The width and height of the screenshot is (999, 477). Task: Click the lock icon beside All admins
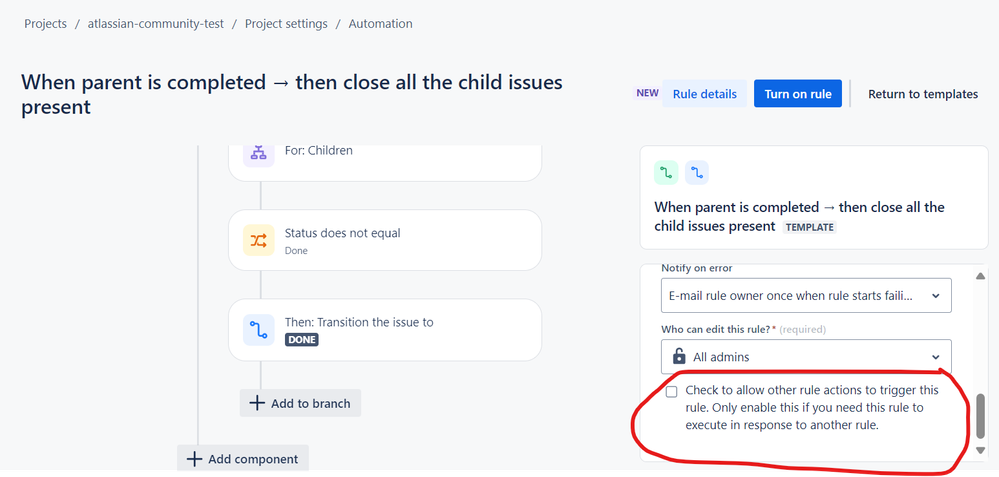(679, 356)
